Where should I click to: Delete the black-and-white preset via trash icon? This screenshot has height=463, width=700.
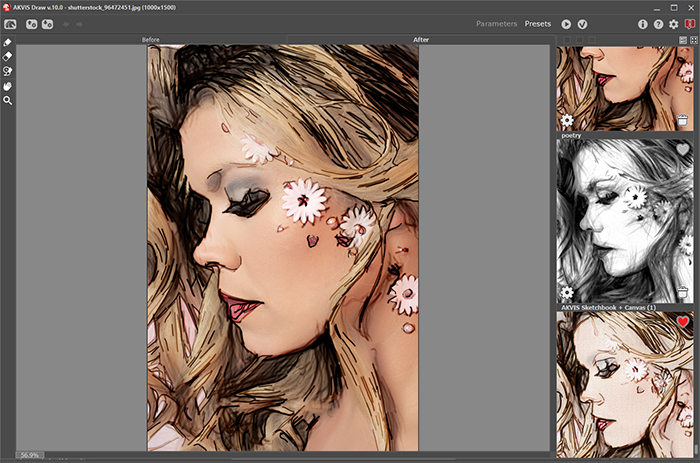click(x=682, y=292)
